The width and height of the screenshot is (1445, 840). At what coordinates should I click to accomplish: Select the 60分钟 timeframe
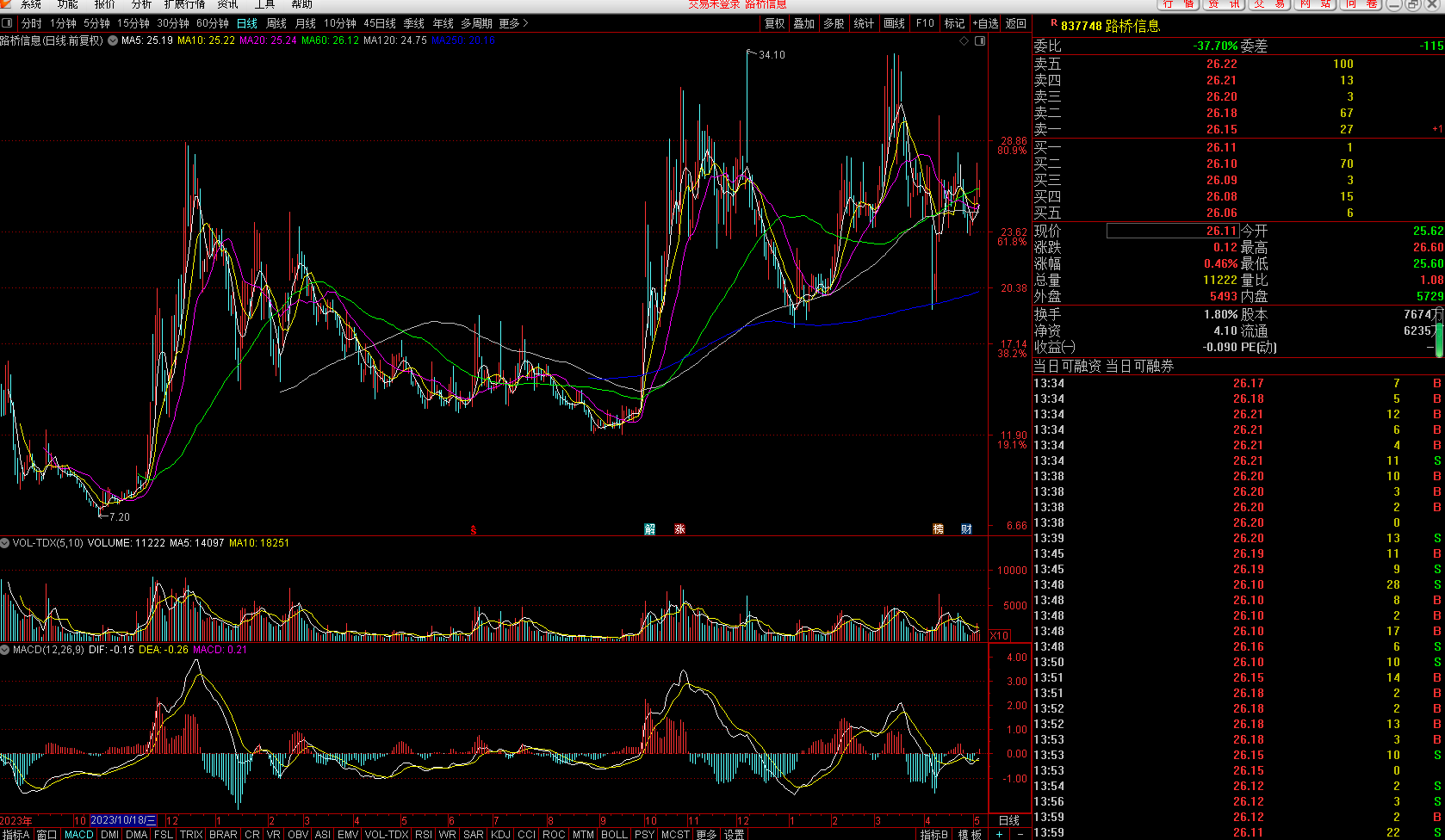213,23
